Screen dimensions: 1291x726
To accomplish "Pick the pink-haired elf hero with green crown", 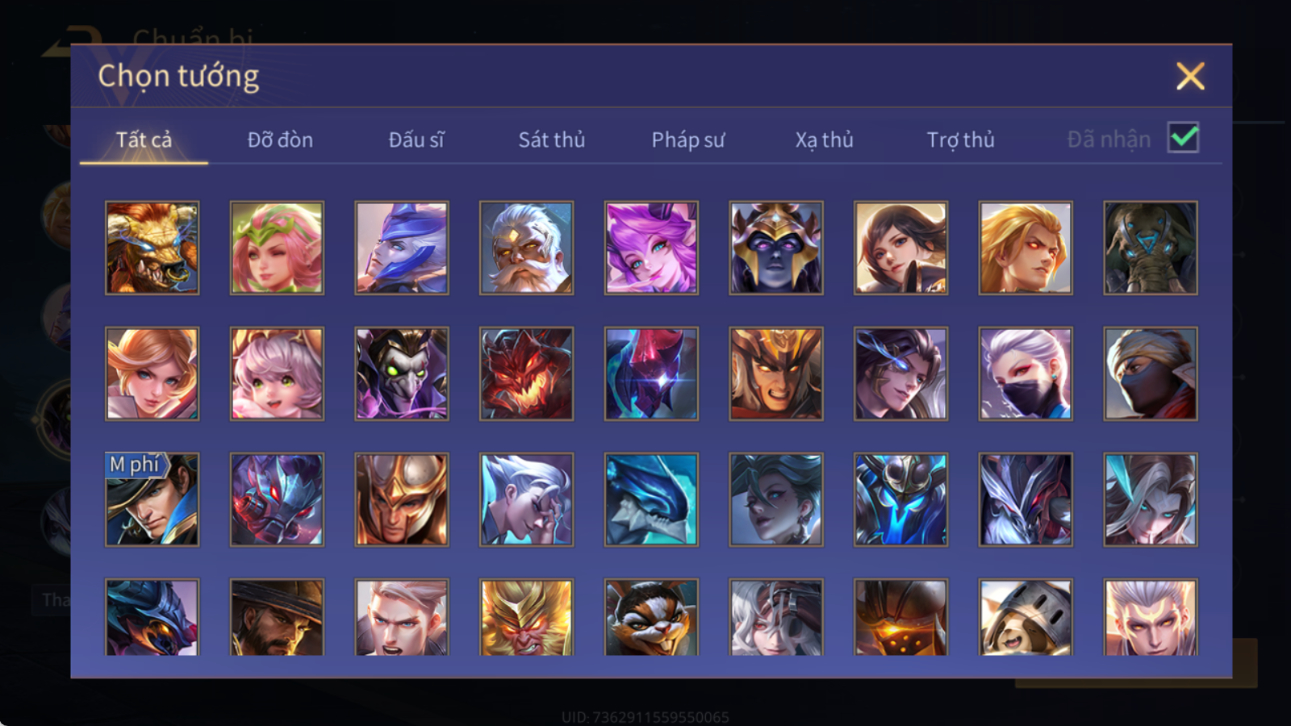I will pos(277,248).
